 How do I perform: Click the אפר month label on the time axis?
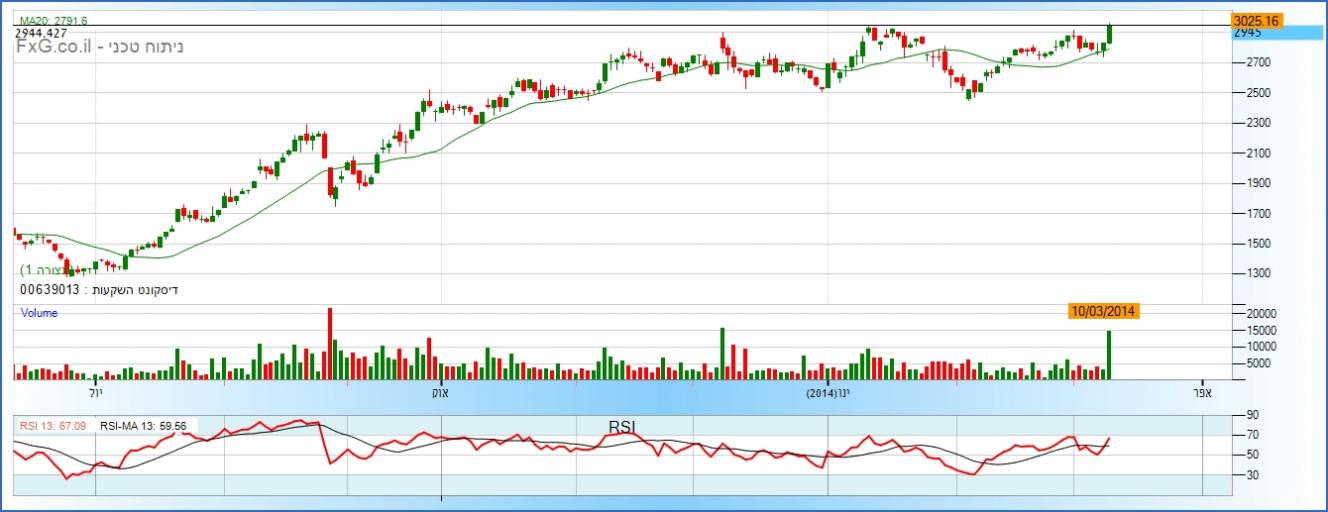pos(1201,393)
